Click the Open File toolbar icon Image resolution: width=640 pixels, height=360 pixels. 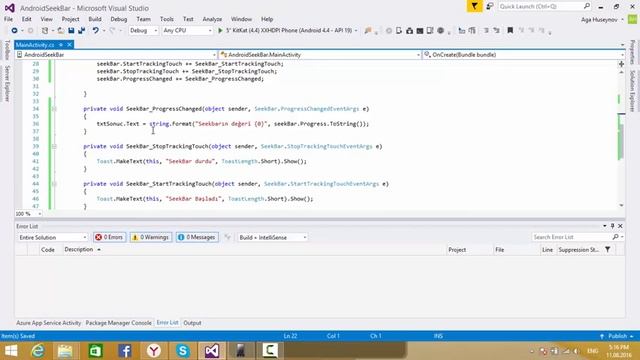point(60,31)
